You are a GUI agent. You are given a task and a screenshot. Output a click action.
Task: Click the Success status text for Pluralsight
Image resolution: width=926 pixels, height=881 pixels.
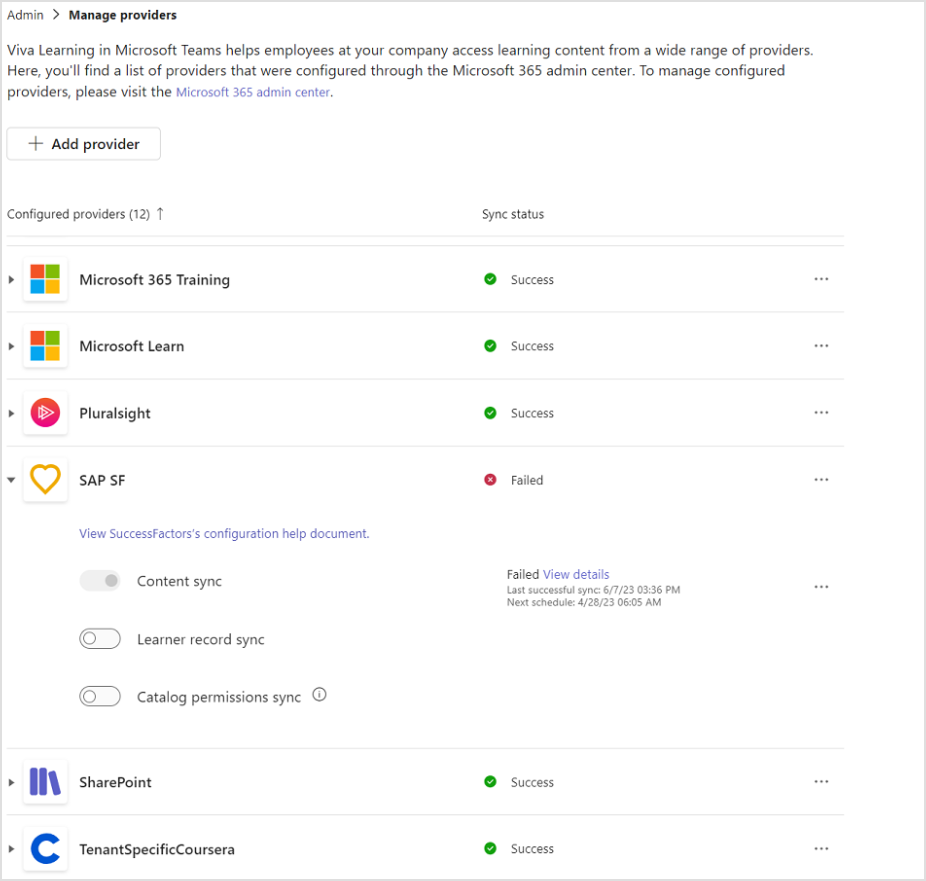tap(532, 413)
